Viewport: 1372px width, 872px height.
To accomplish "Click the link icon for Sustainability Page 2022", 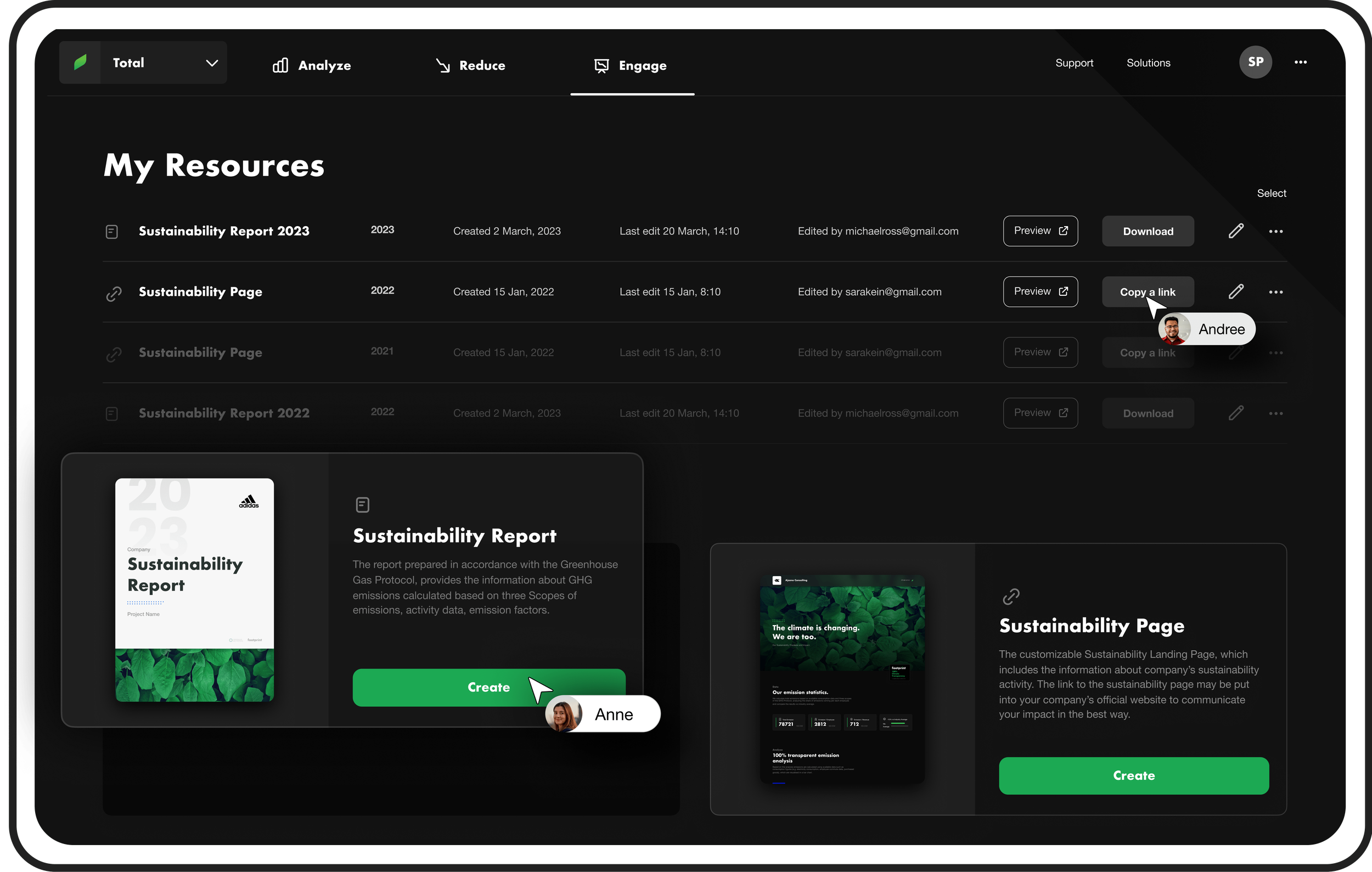I will [x=114, y=294].
